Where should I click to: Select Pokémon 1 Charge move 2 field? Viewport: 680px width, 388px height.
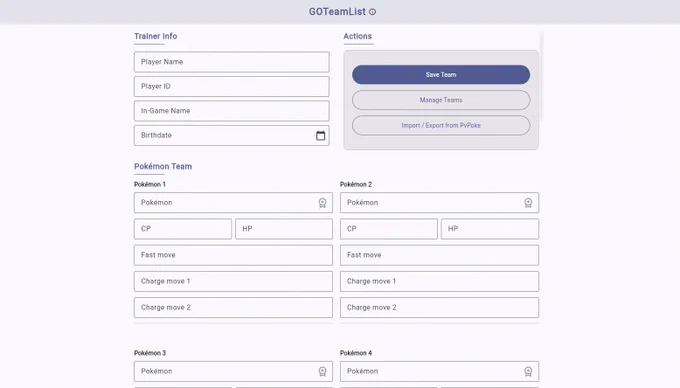coord(233,307)
